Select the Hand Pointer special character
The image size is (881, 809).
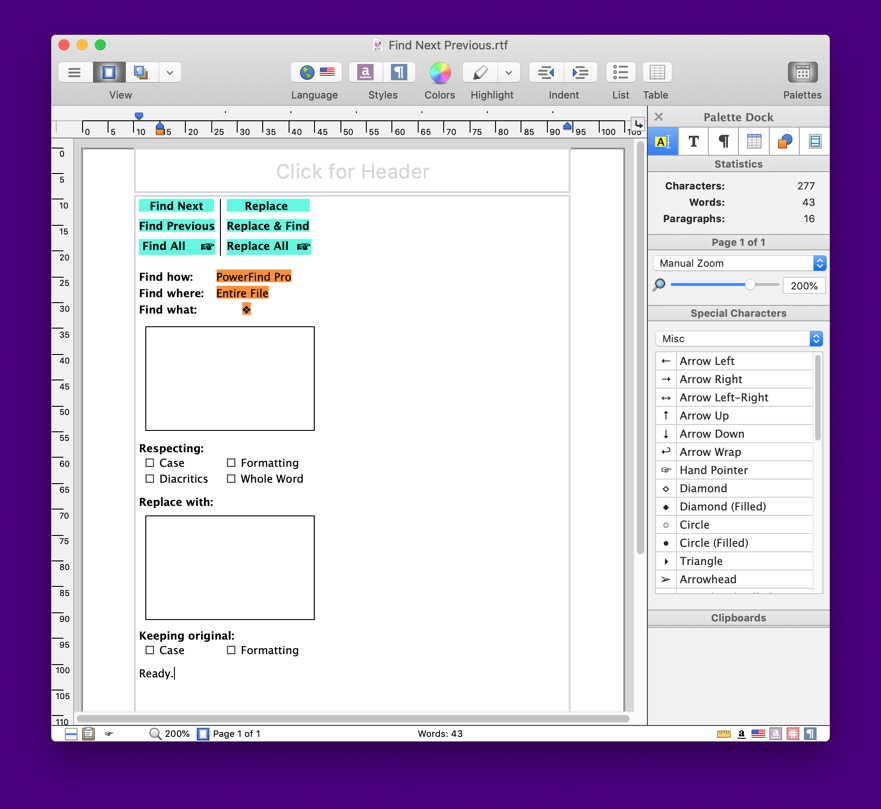pos(713,470)
